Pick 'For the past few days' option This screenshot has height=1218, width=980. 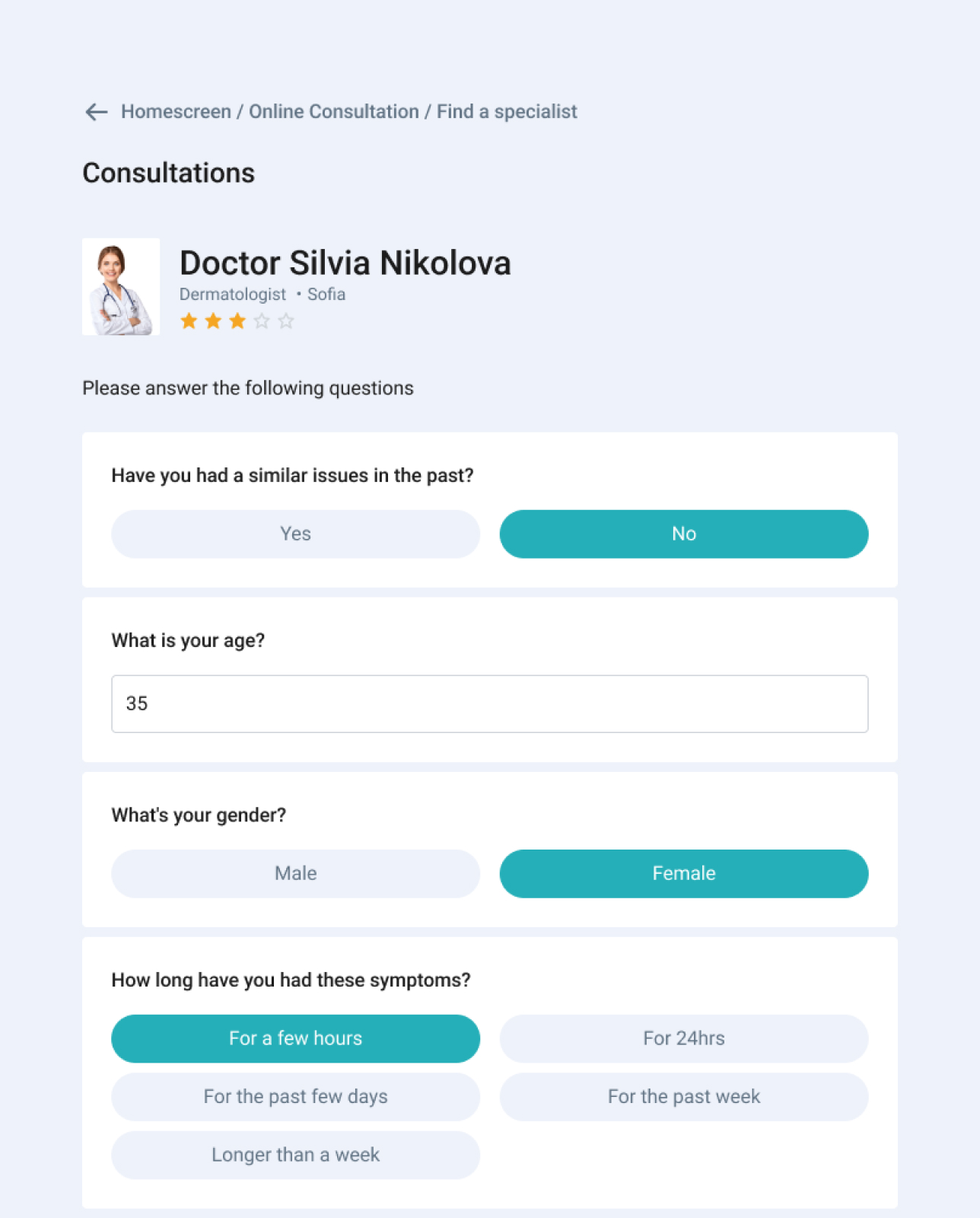pos(295,1096)
